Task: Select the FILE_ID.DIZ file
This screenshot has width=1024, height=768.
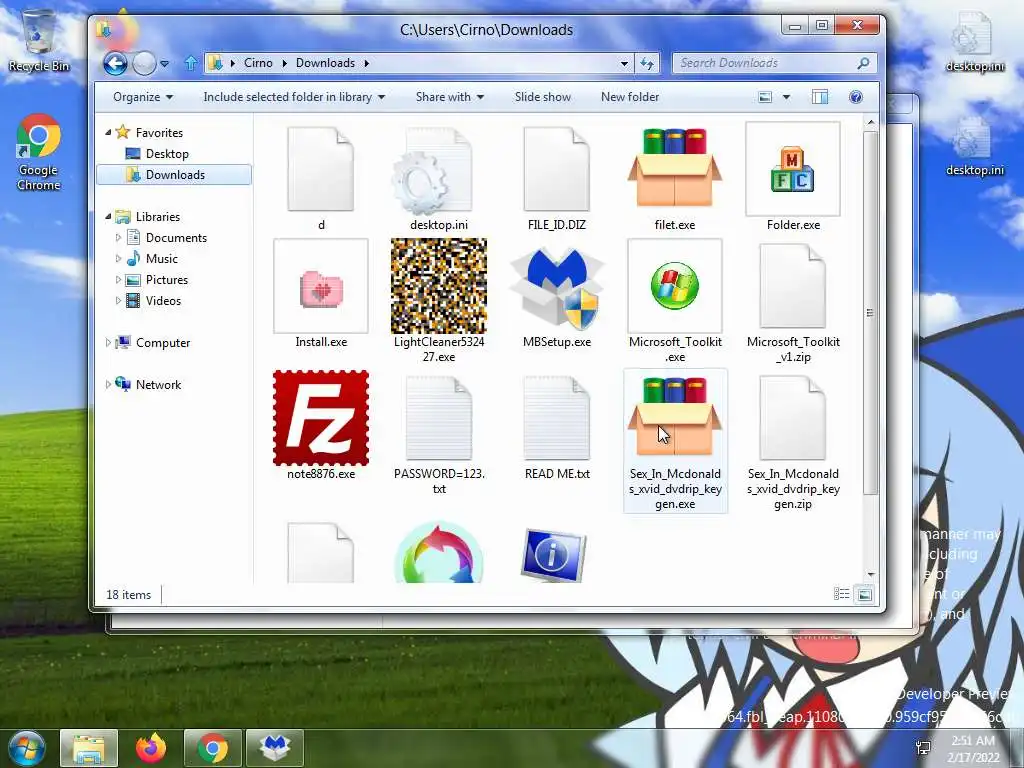Action: 557,169
